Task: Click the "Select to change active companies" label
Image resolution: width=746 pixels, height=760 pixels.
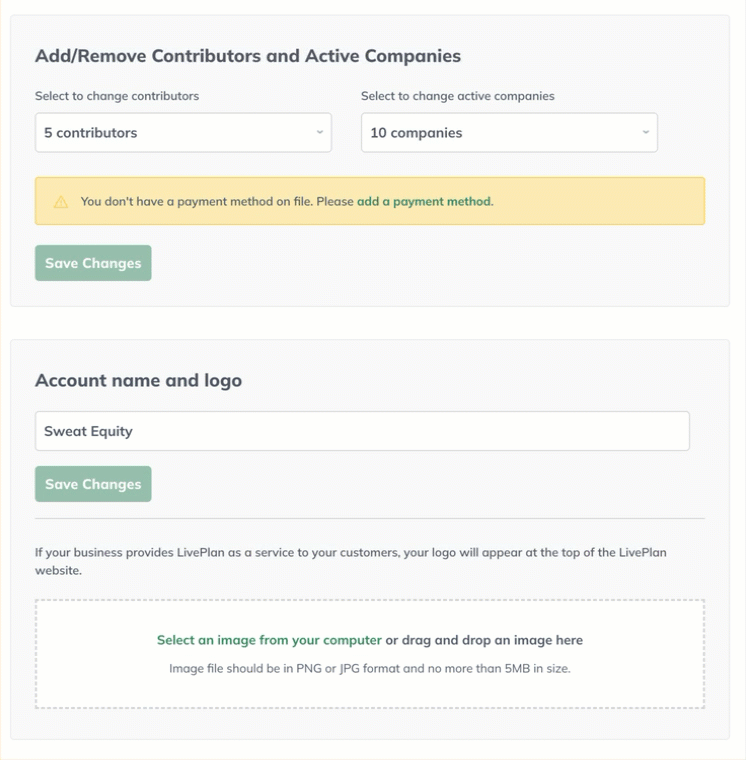Action: click(457, 96)
